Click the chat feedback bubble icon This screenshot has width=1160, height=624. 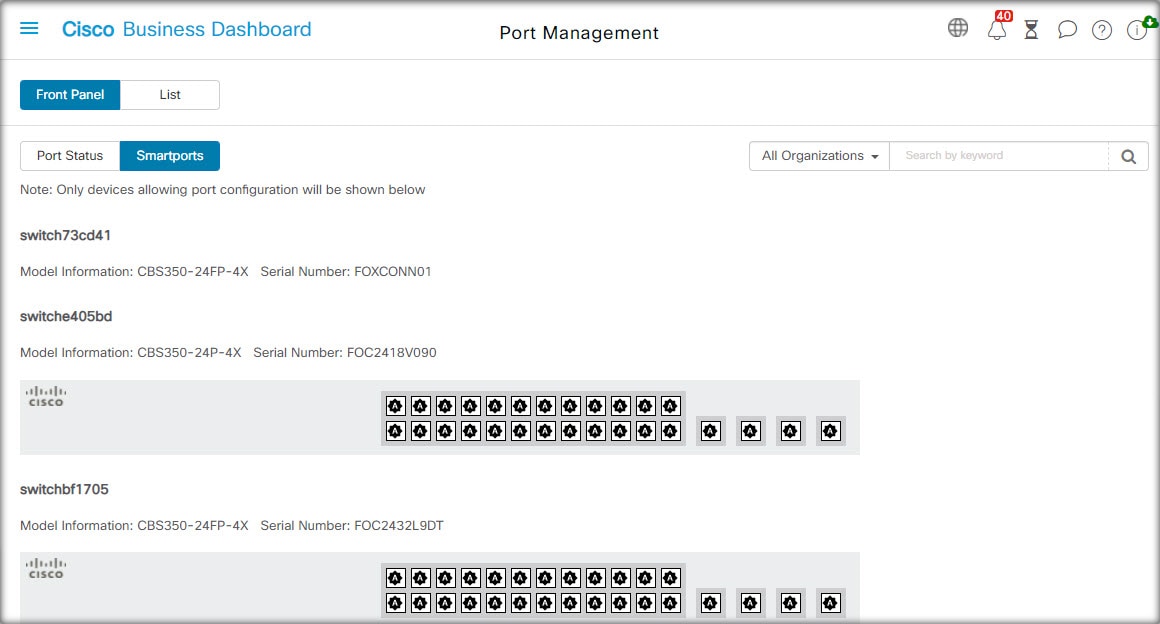(x=1067, y=30)
